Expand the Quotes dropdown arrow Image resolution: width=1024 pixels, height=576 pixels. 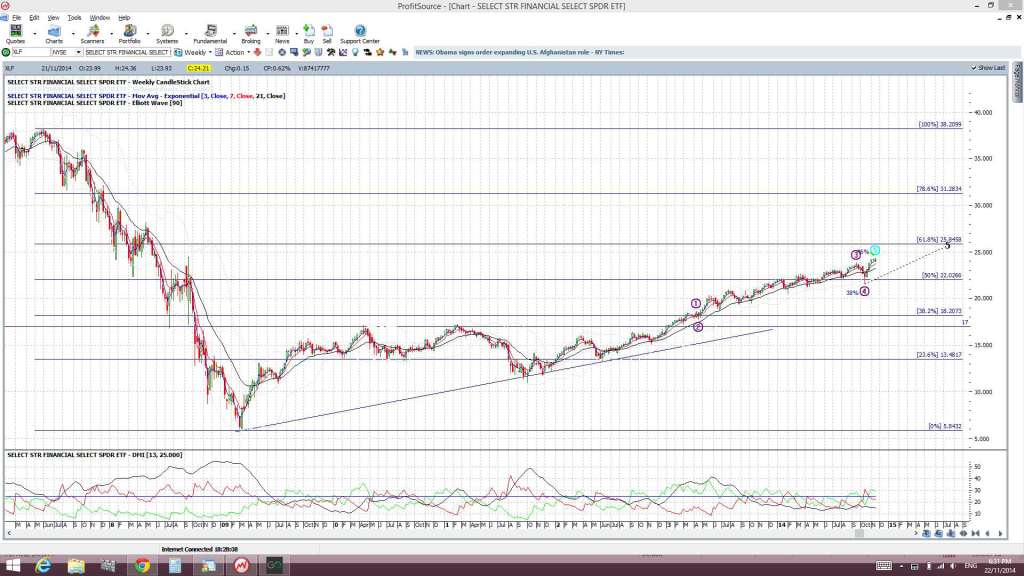coord(35,33)
